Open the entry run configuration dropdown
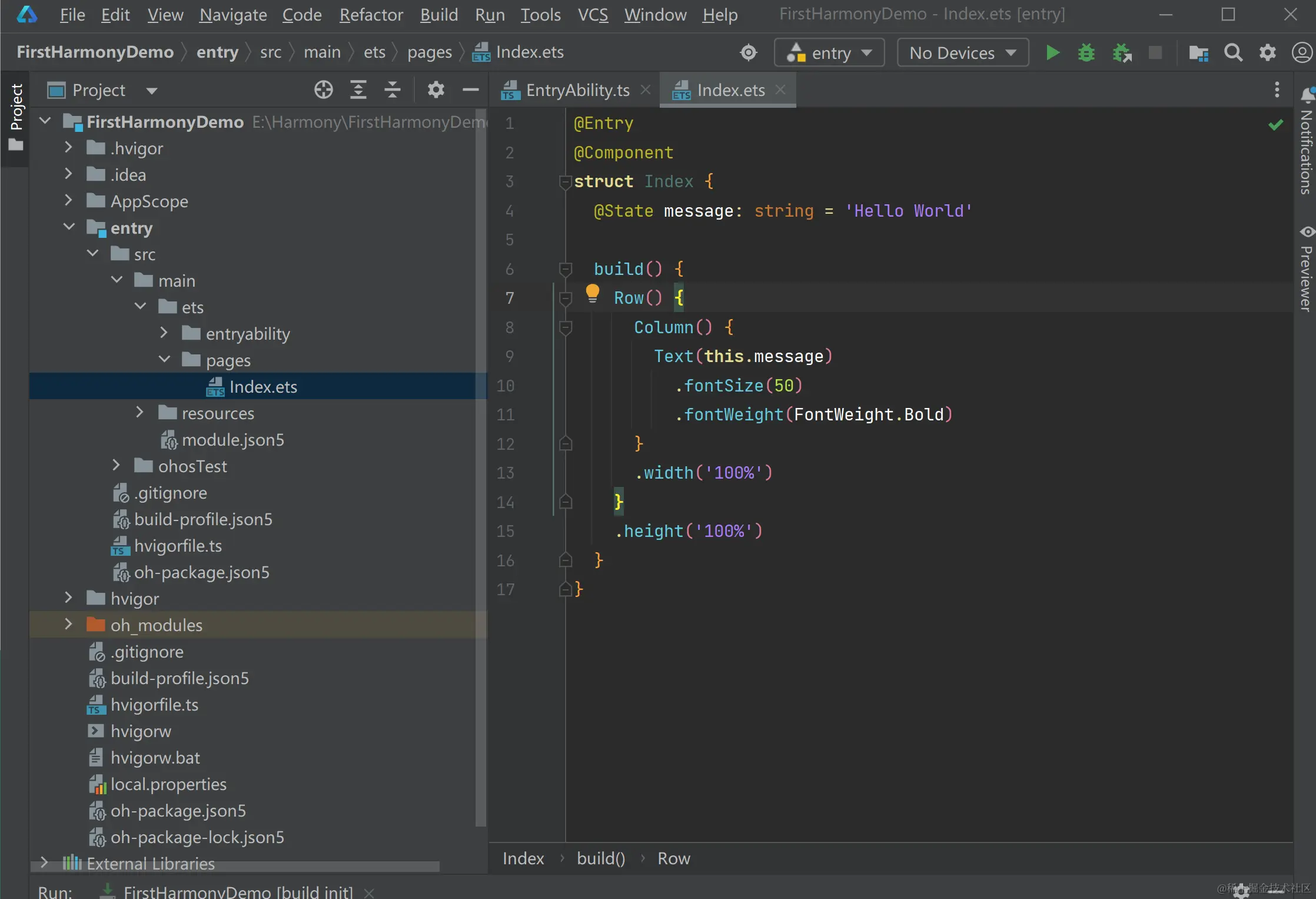Viewport: 1316px width, 899px height. click(830, 53)
